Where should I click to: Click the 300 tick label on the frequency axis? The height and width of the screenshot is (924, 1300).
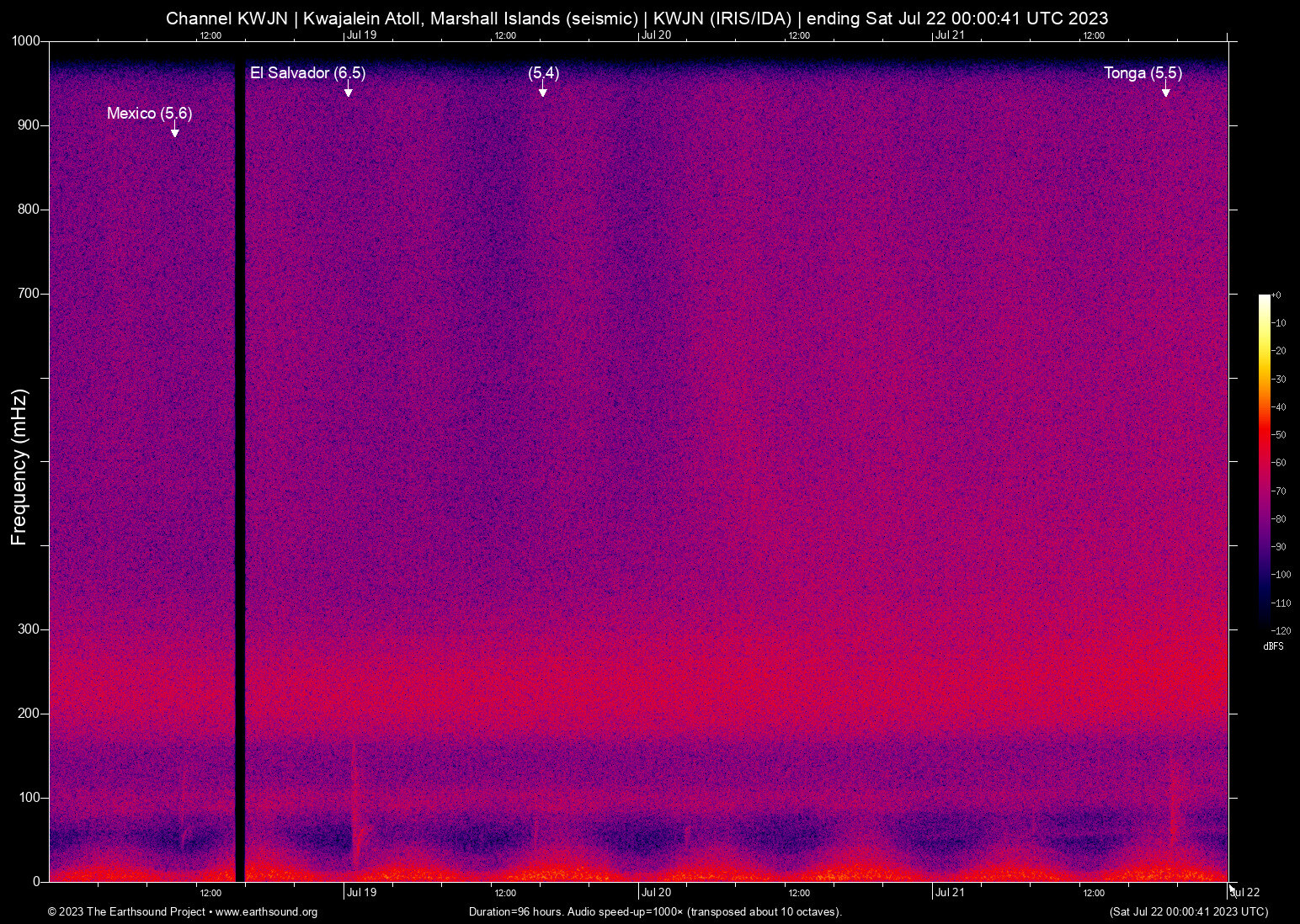pyautogui.click(x=29, y=629)
